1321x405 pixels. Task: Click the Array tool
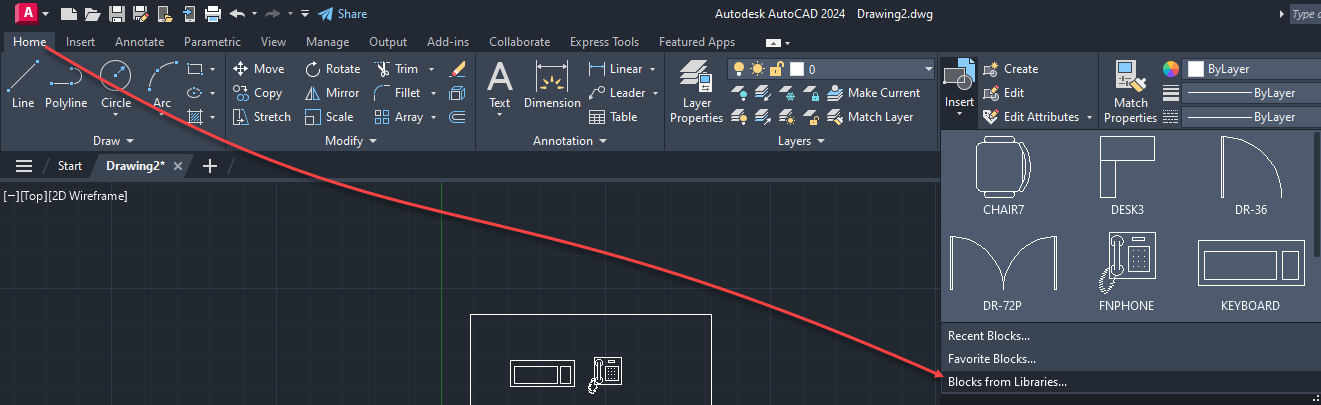[399, 117]
